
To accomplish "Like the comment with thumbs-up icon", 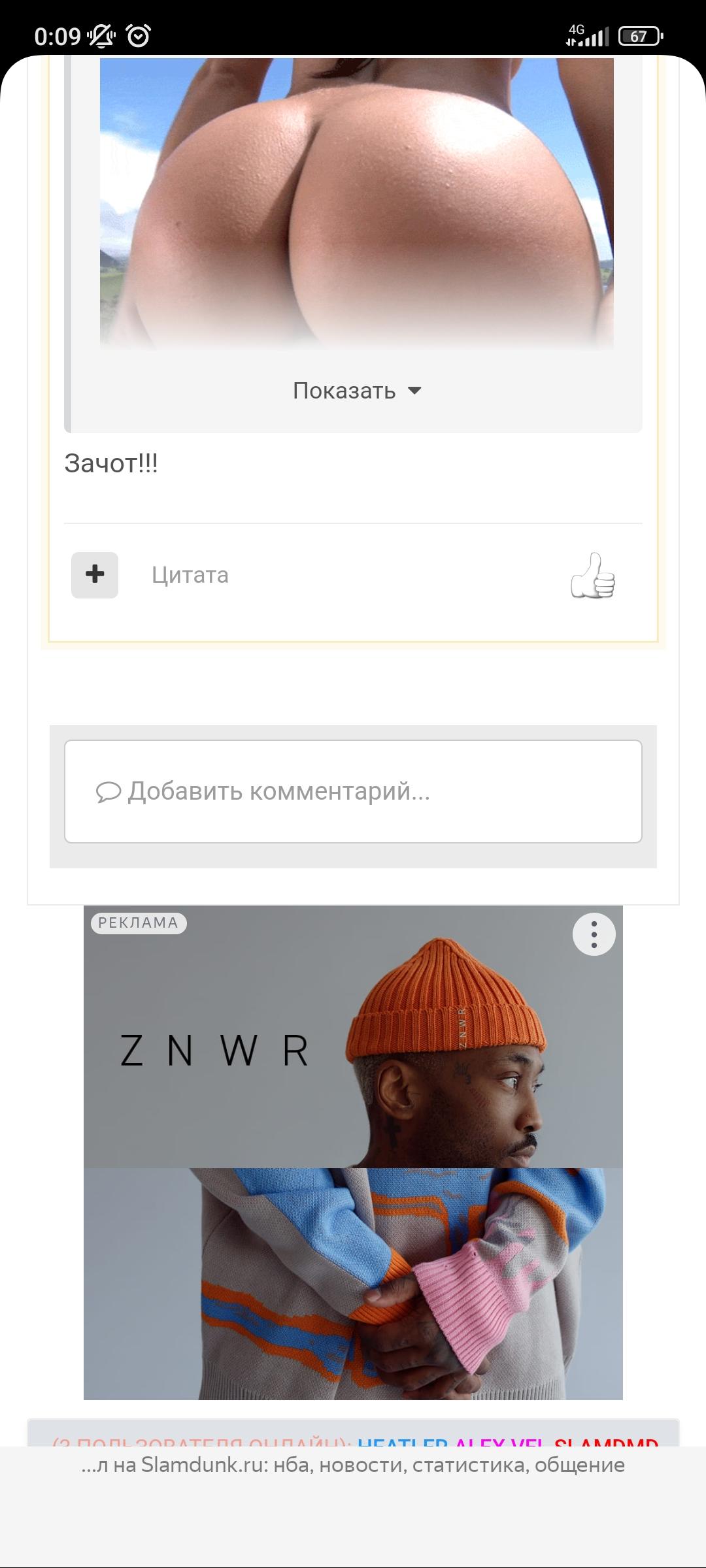I will tap(593, 576).
